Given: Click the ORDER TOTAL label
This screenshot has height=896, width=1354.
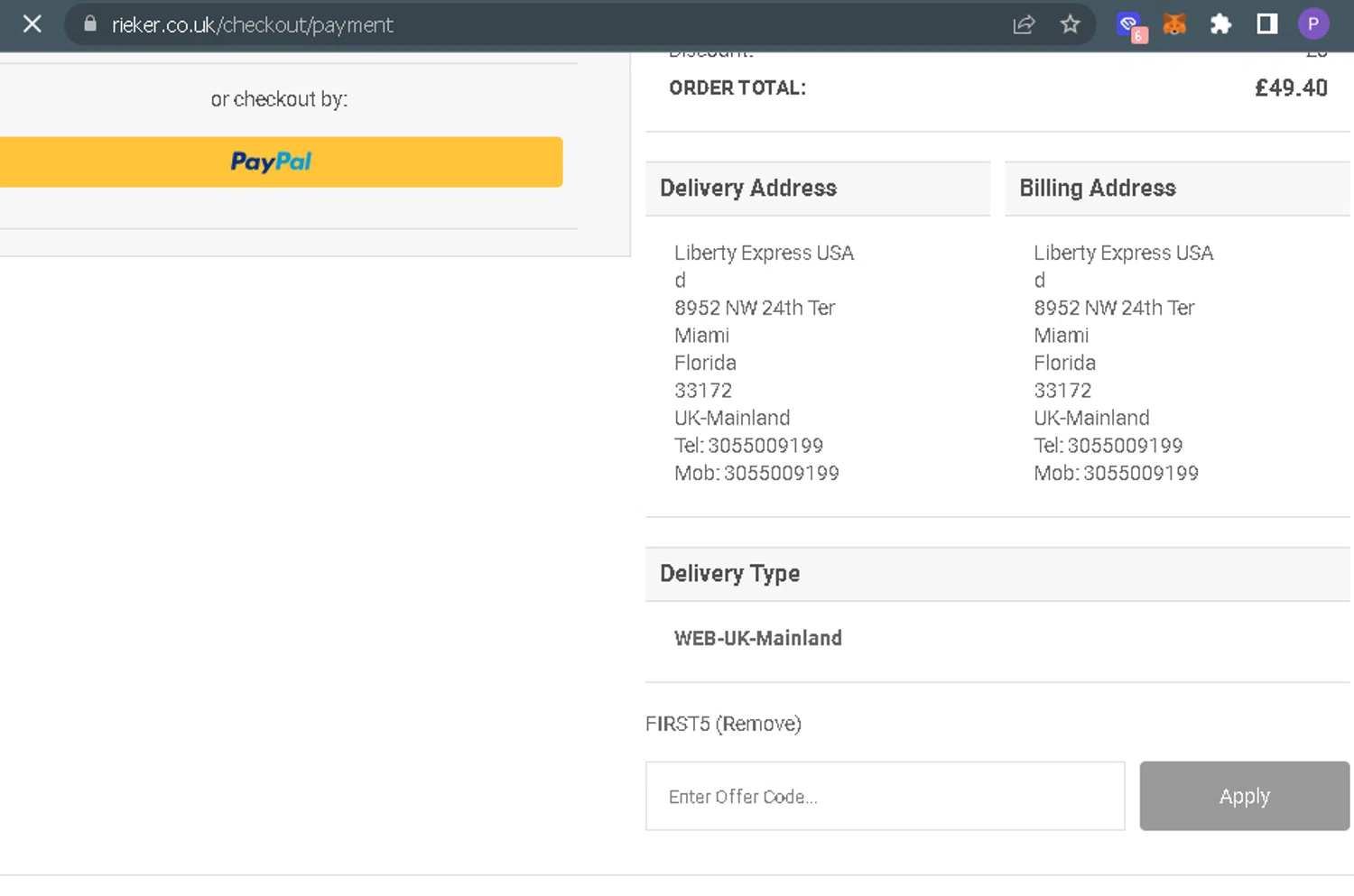Looking at the screenshot, I should pyautogui.click(x=737, y=88).
